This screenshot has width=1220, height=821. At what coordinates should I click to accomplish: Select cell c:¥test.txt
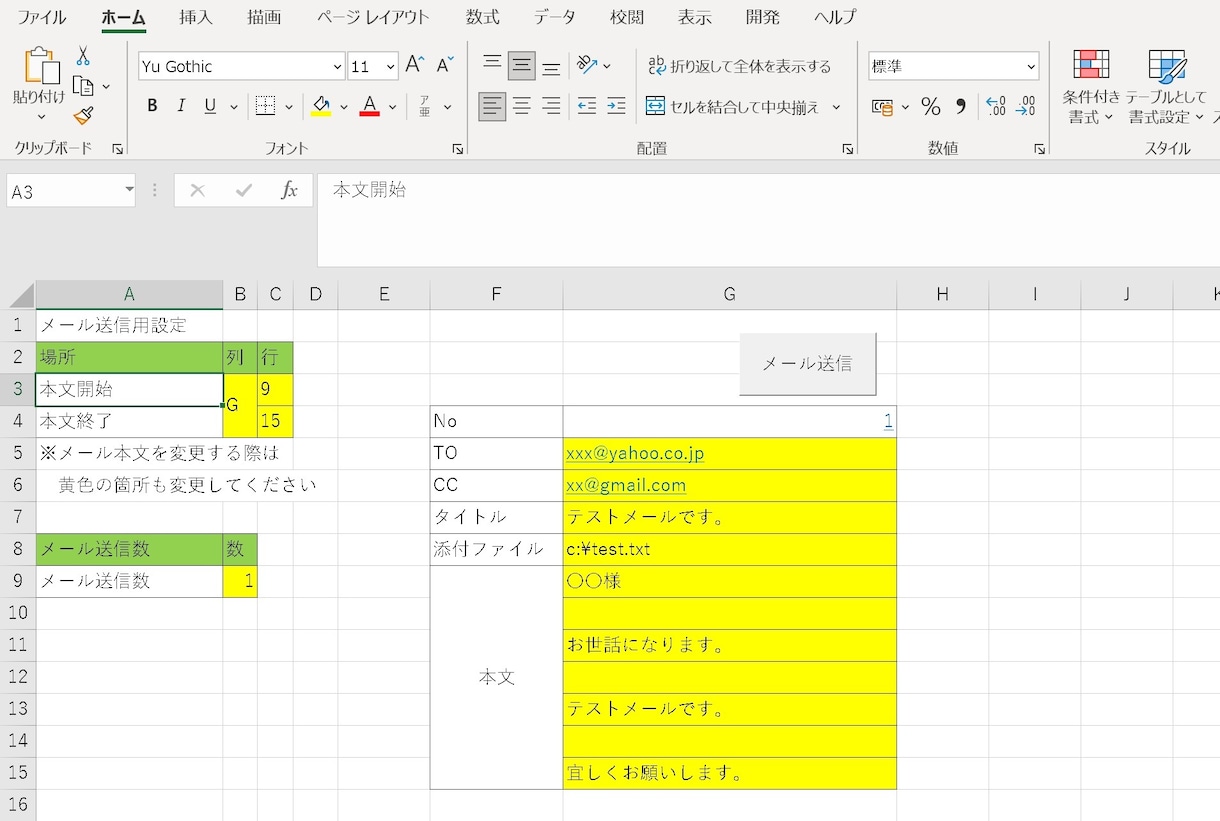tap(730, 549)
